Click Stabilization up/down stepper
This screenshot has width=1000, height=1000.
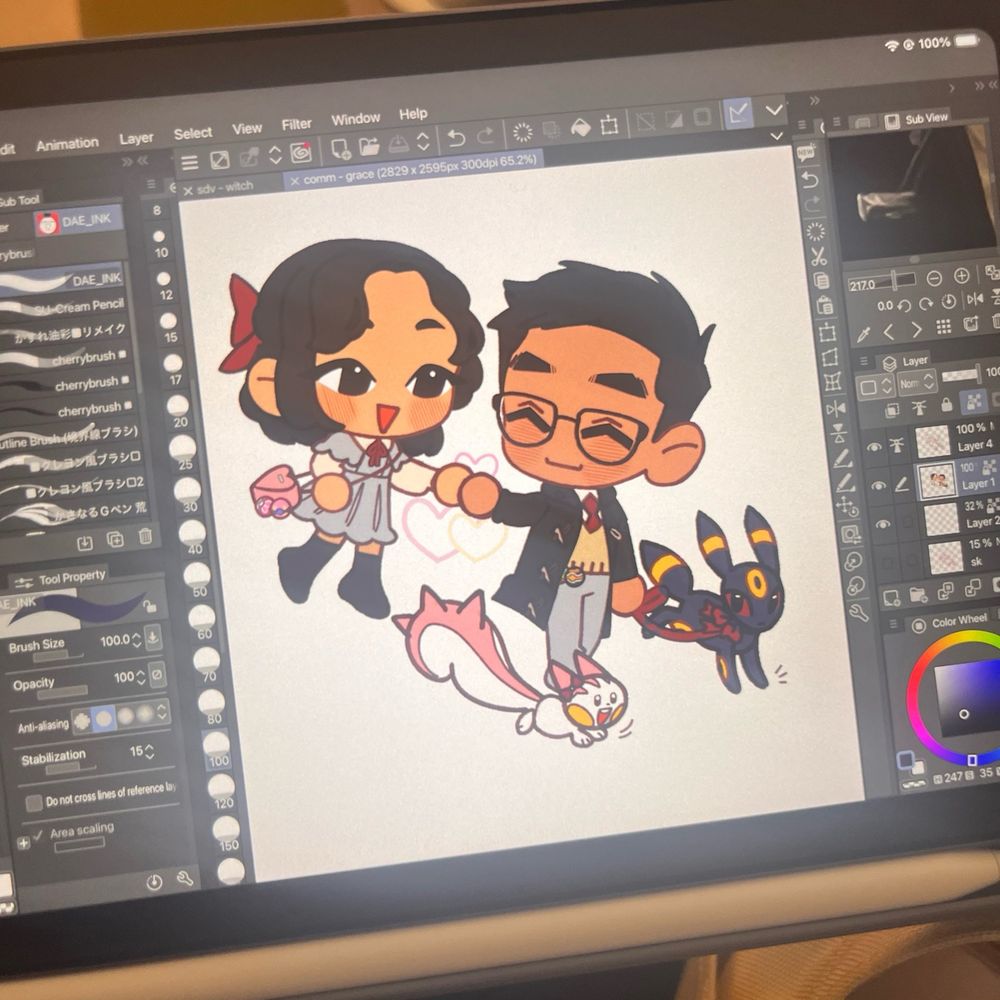(149, 751)
